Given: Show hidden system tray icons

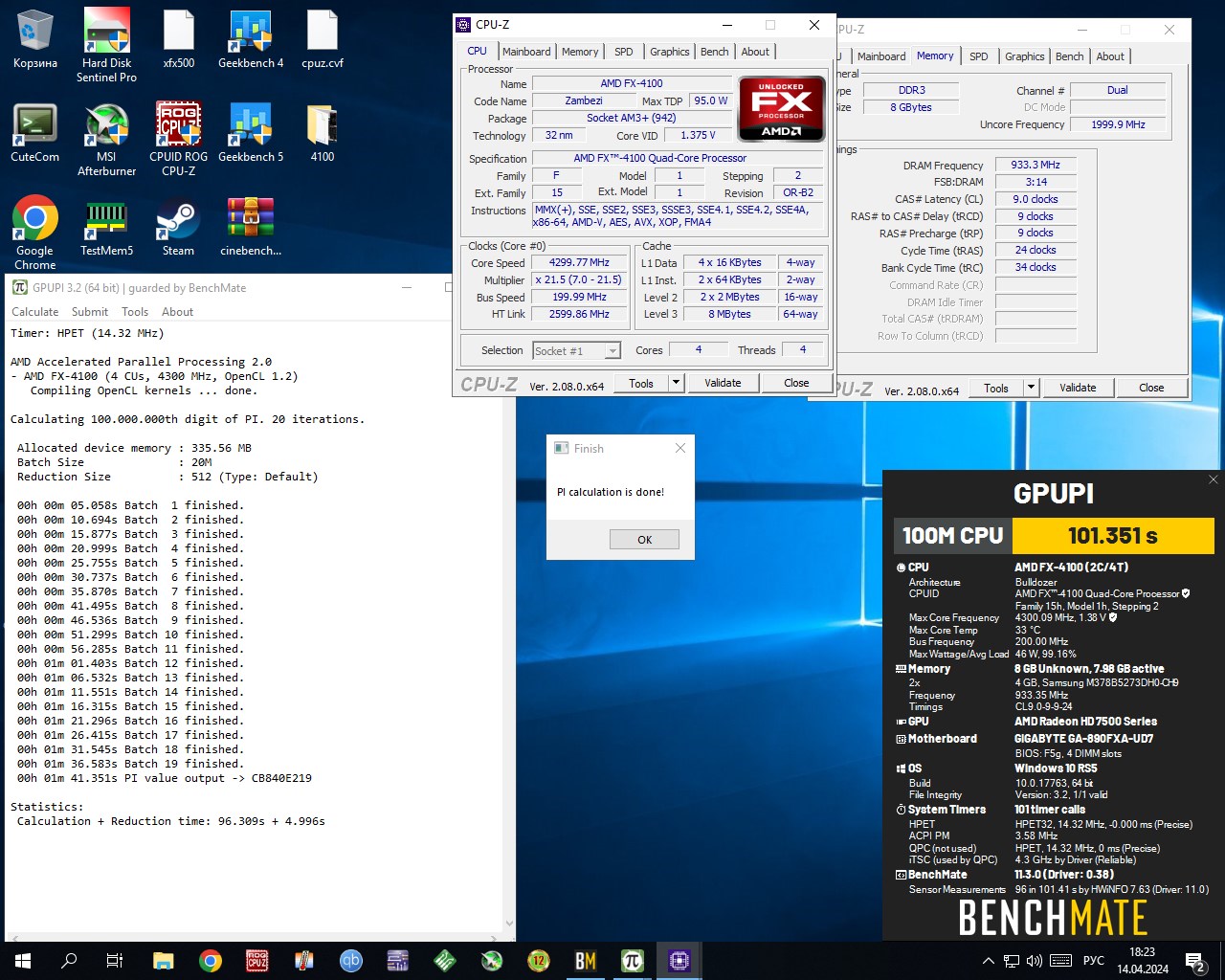Looking at the screenshot, I should tap(988, 961).
